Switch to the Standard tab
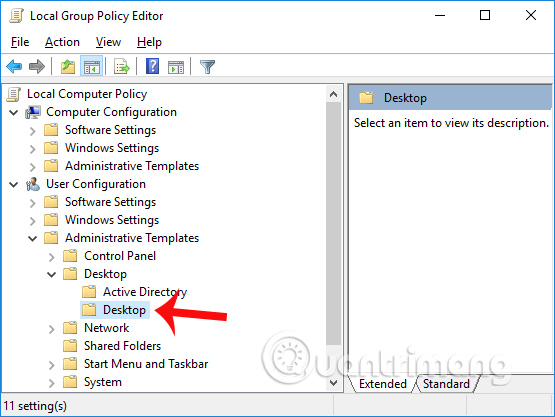This screenshot has height=417, width=555. [x=446, y=384]
